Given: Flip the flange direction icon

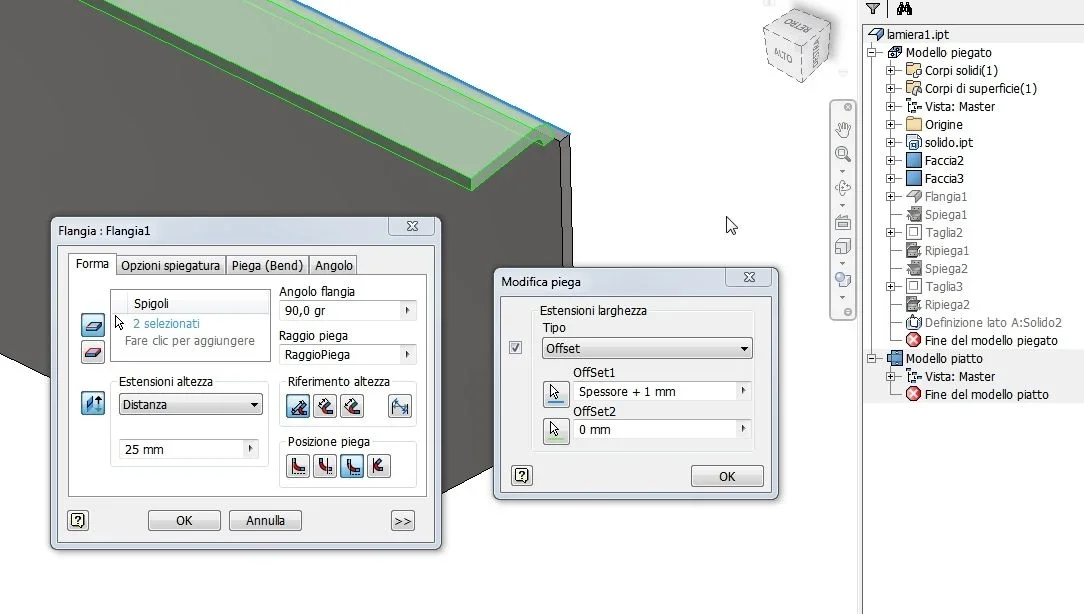Looking at the screenshot, I should (x=93, y=403).
